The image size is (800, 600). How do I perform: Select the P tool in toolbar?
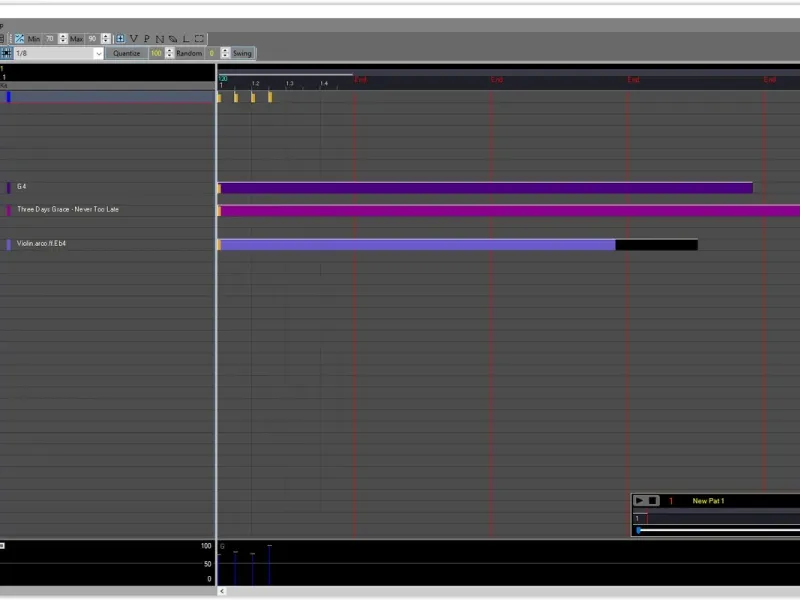coord(147,39)
